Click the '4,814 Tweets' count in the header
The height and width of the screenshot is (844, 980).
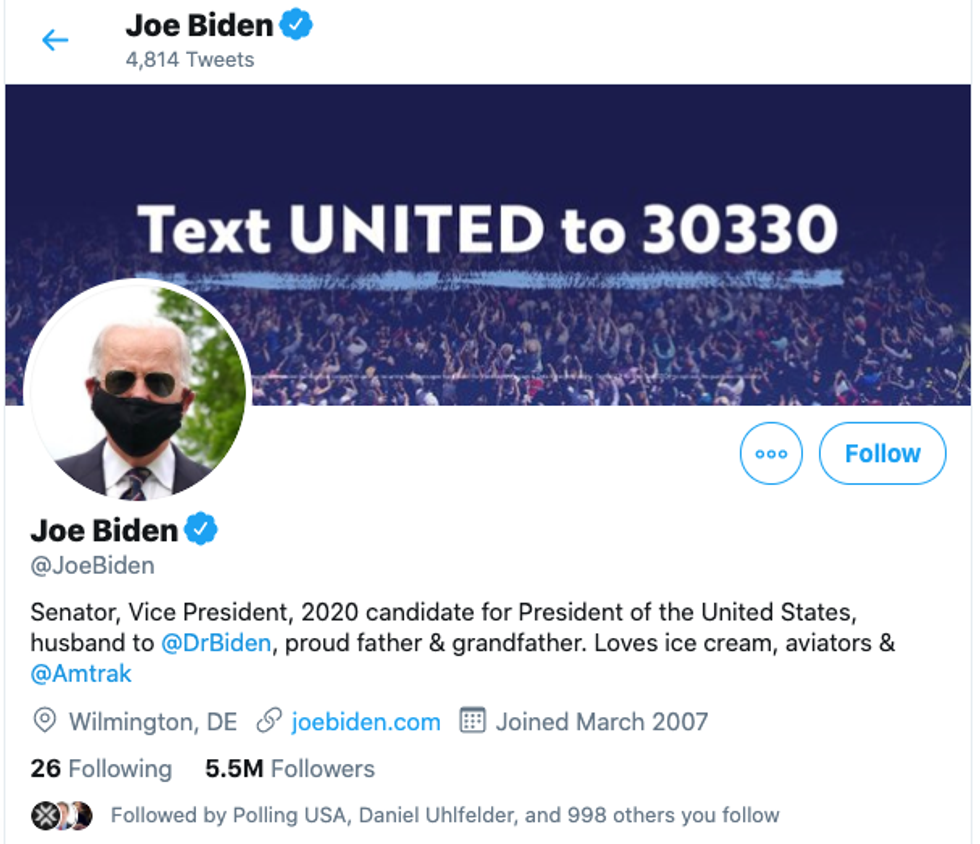[190, 60]
